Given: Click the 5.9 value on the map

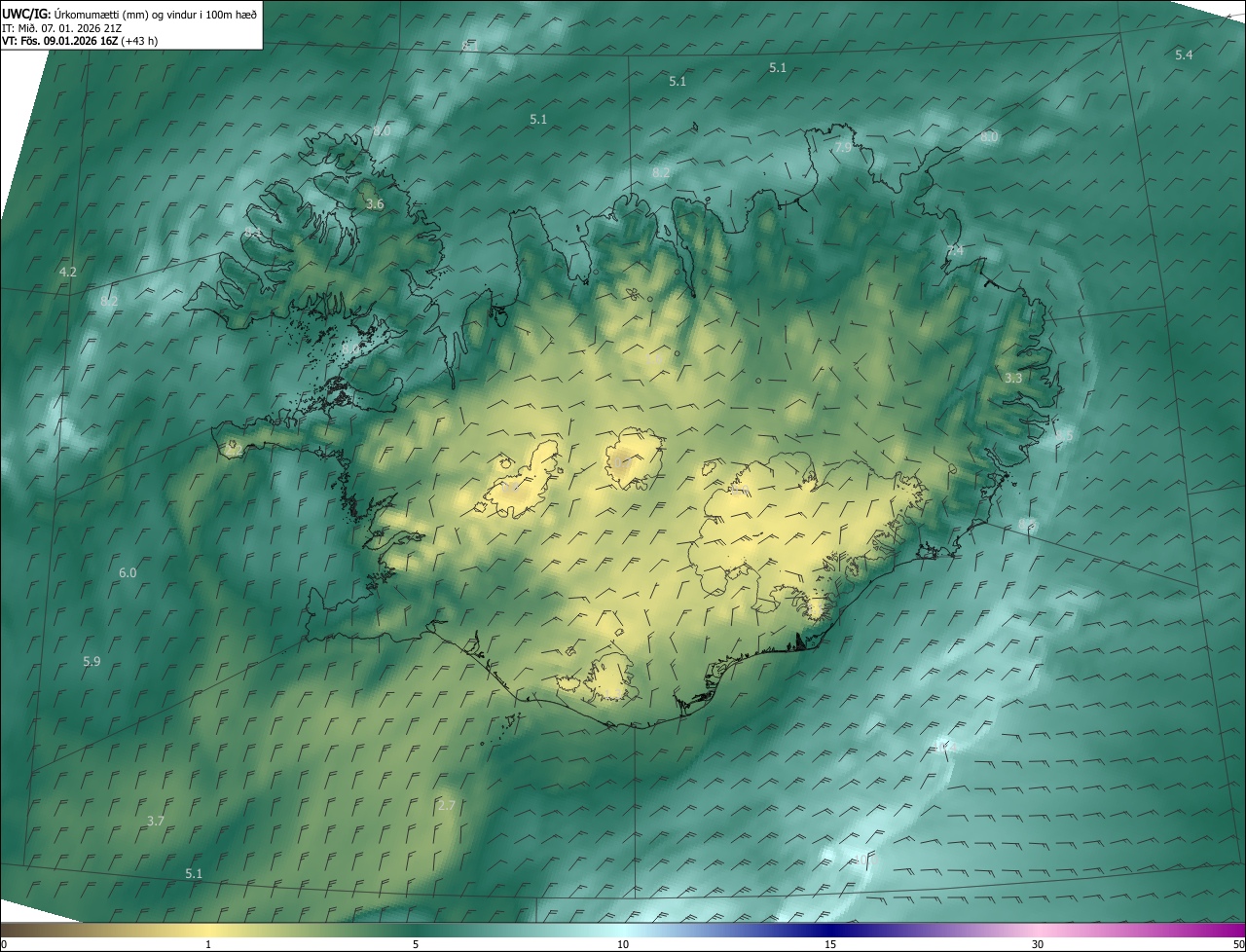Looking at the screenshot, I should (x=92, y=662).
